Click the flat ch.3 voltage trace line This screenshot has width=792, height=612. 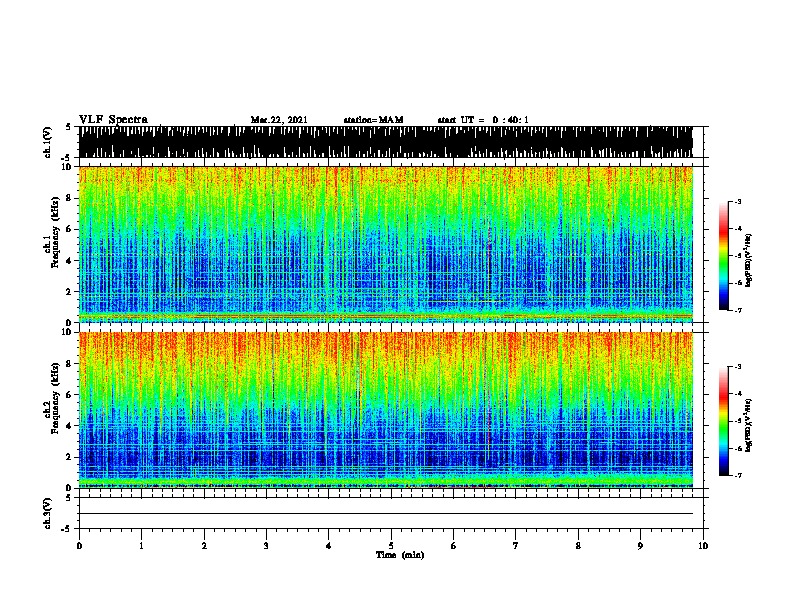[x=386, y=514]
